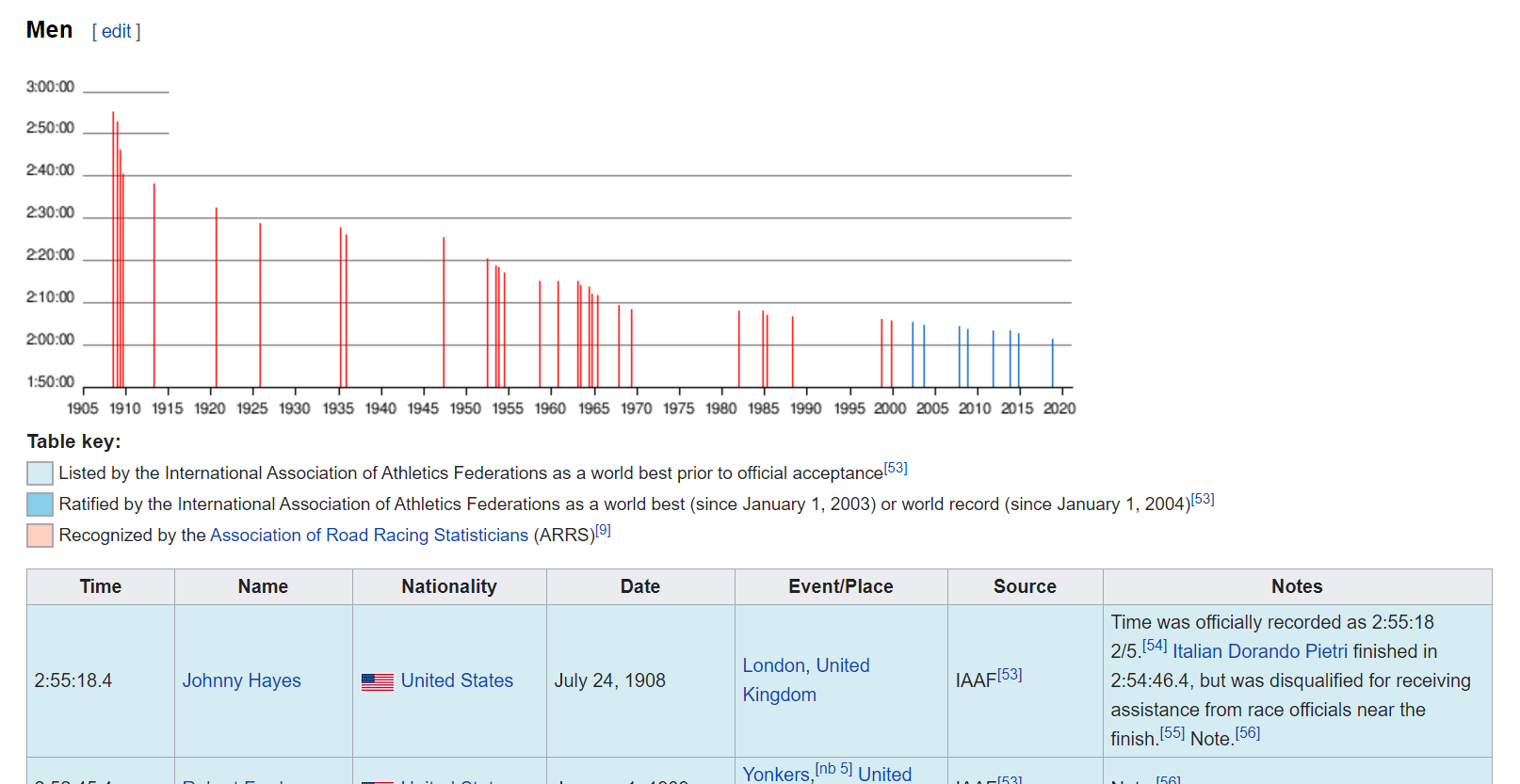Click citation [56] after Note in Hayes row
Viewport: 1520px width, 784px height.
(1248, 732)
